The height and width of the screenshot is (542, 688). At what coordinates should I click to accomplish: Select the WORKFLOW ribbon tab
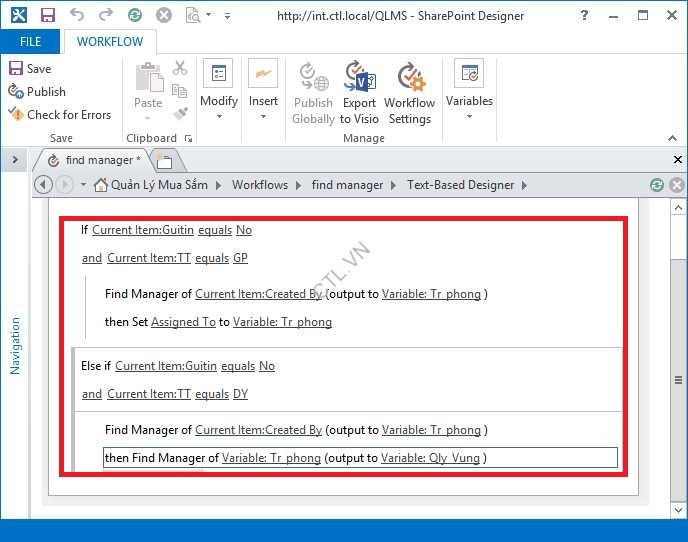pos(110,42)
